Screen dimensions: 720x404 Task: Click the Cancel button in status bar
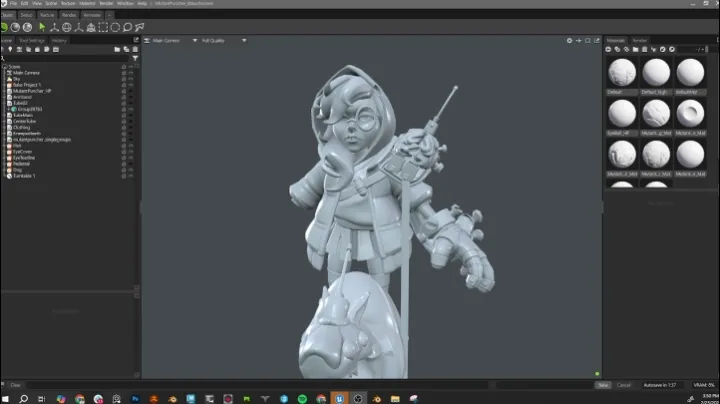tap(623, 385)
